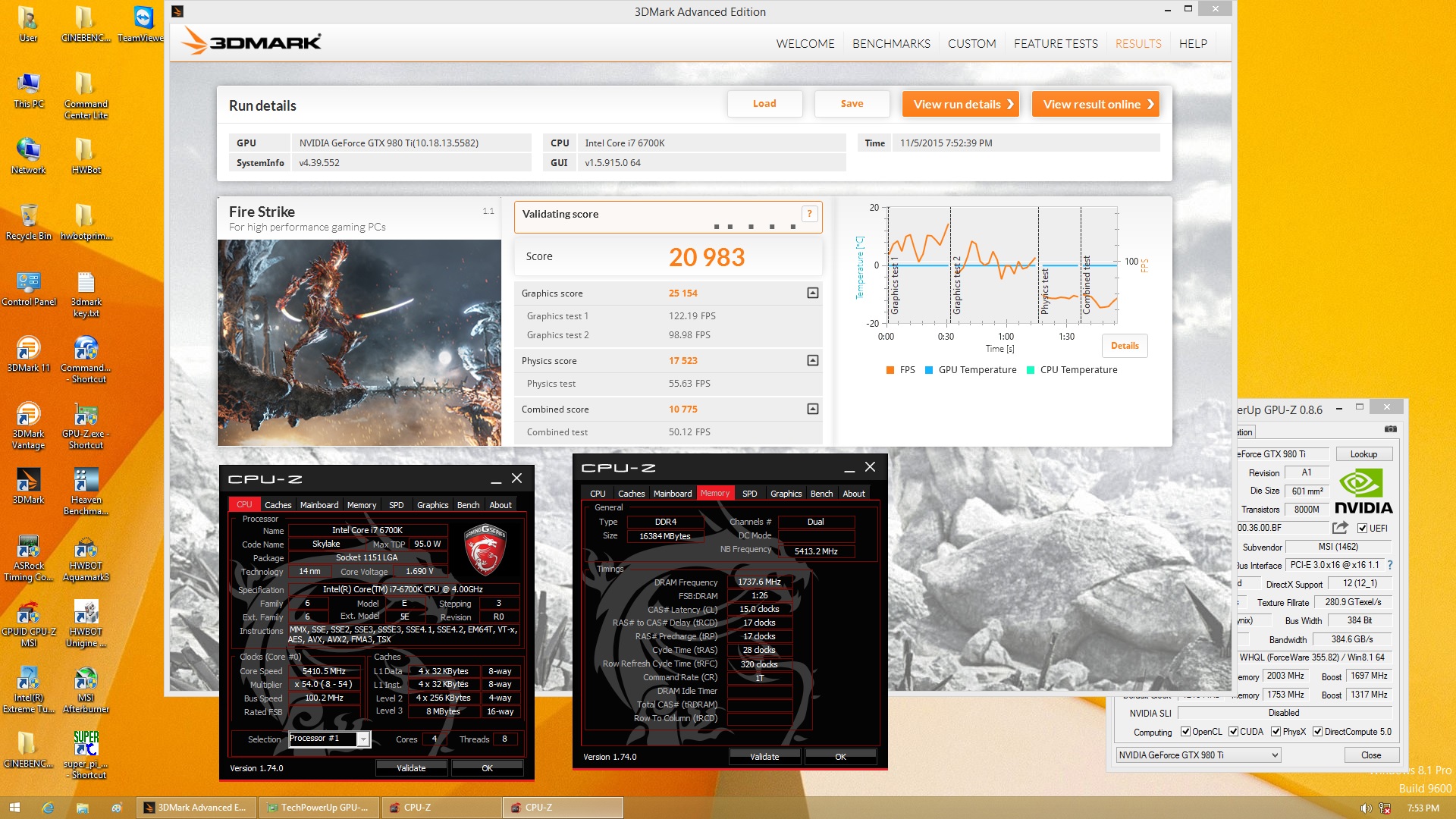The height and width of the screenshot is (819, 1456).
Task: Launch the Intel Extreme Tuning icon
Action: [28, 689]
